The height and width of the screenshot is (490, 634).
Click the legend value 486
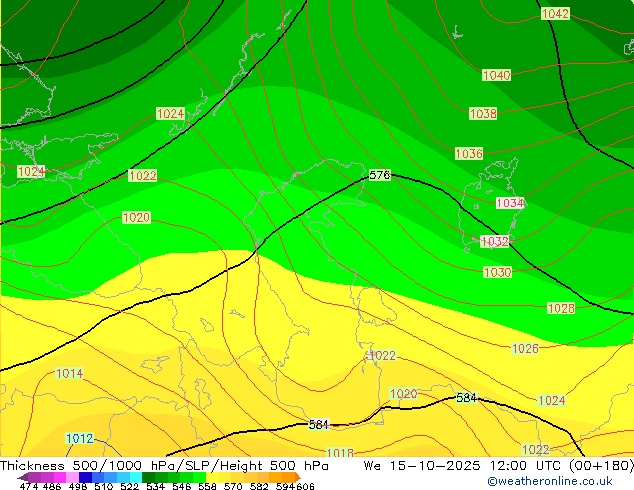[x=52, y=486]
